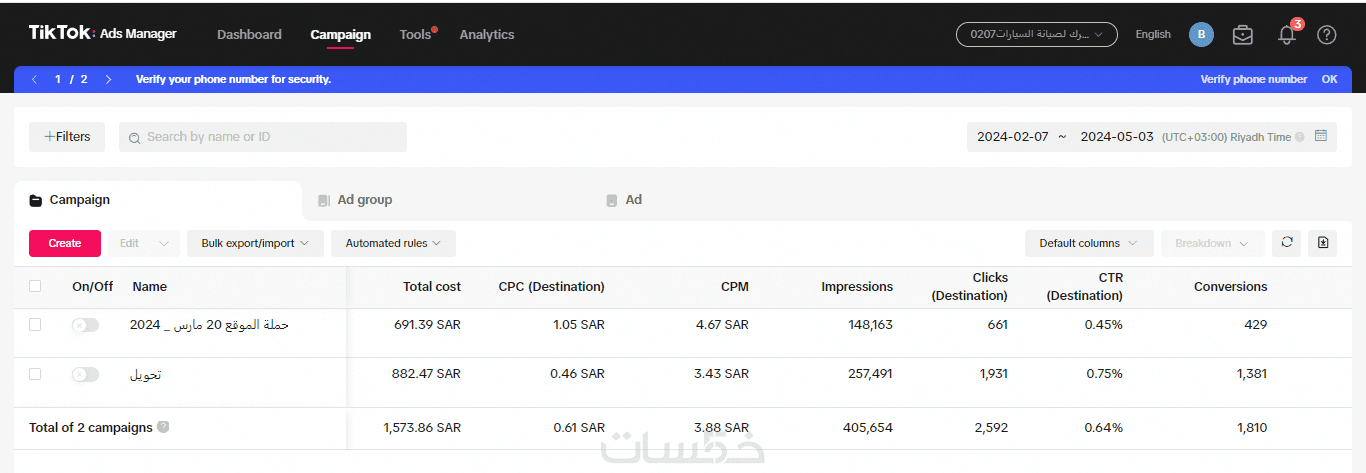Click the Search by name or ID field
The width and height of the screenshot is (1366, 473).
point(263,137)
